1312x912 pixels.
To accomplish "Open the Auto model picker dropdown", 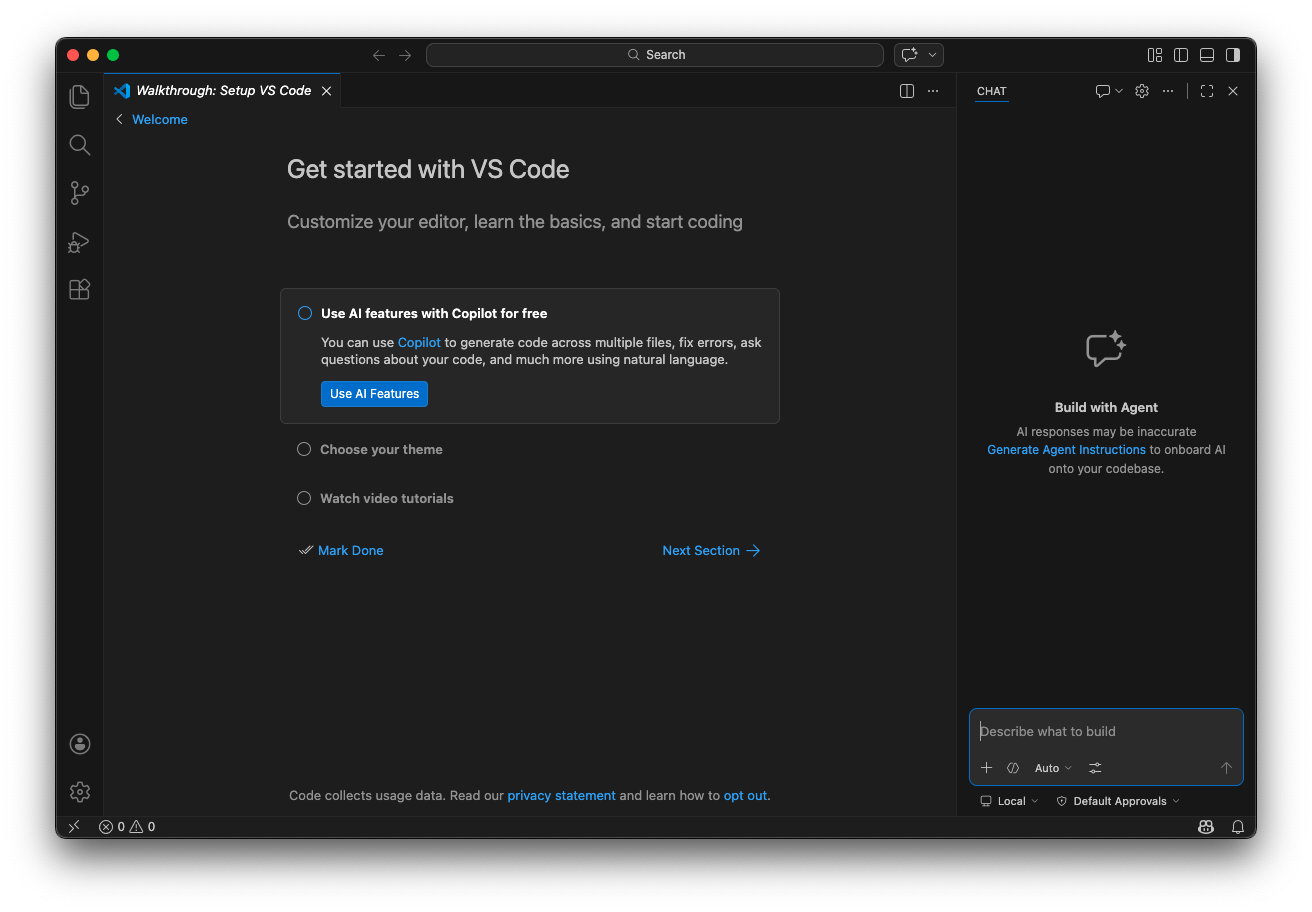I will click(x=1052, y=768).
